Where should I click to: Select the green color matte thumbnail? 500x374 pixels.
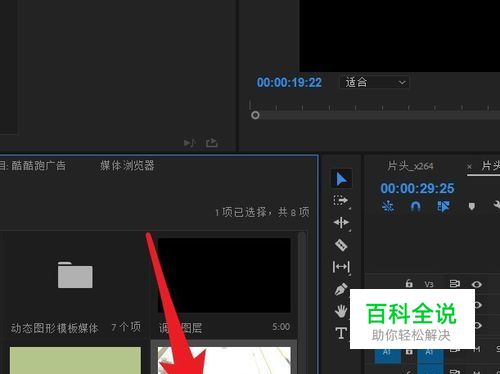pos(75,360)
